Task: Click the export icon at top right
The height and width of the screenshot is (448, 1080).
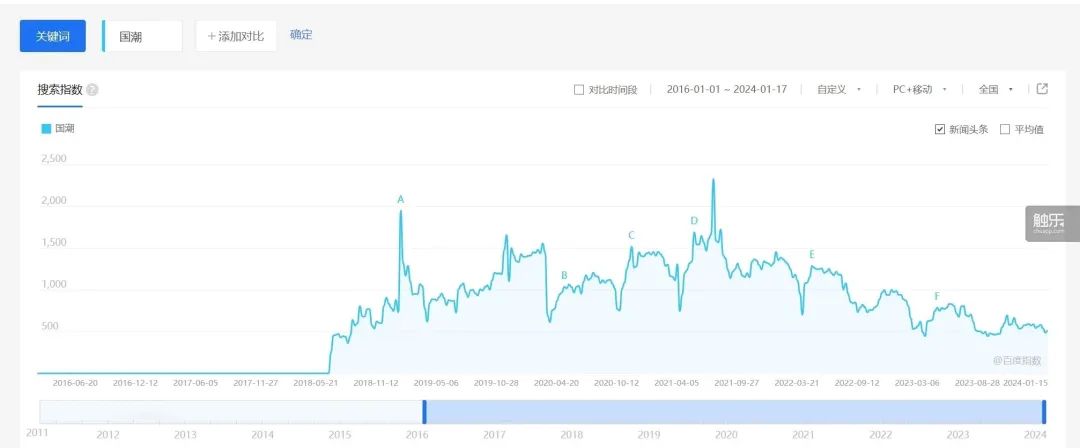Action: pos(1042,89)
